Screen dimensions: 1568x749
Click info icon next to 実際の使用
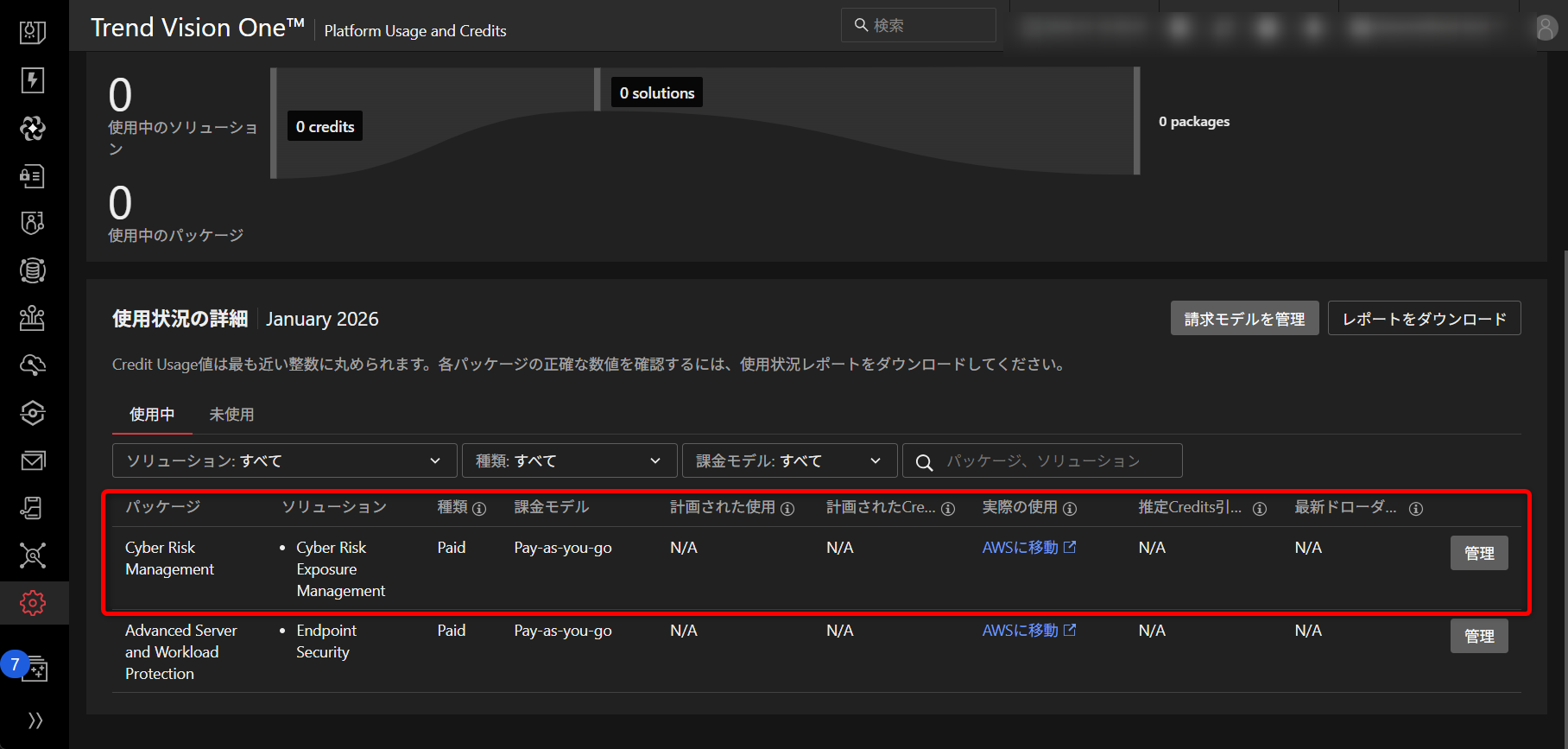pos(1070,509)
